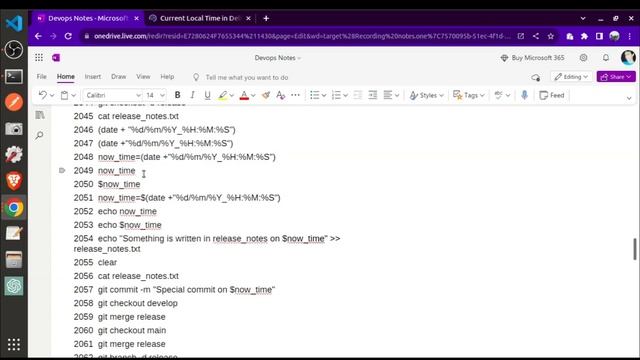Image resolution: width=640 pixels, height=360 pixels.
Task: Click the Format Painter icon
Action: 266,95
